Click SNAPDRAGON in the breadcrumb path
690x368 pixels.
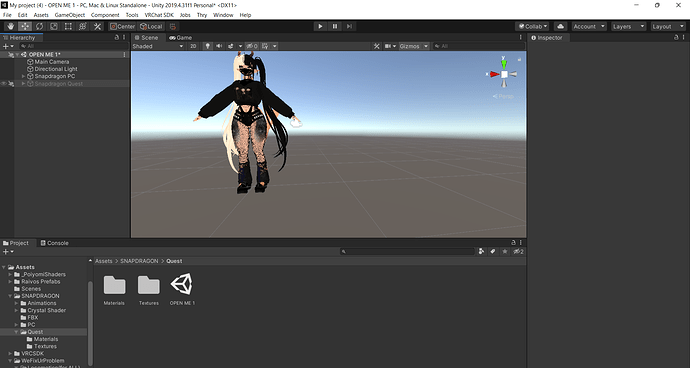tap(139, 261)
